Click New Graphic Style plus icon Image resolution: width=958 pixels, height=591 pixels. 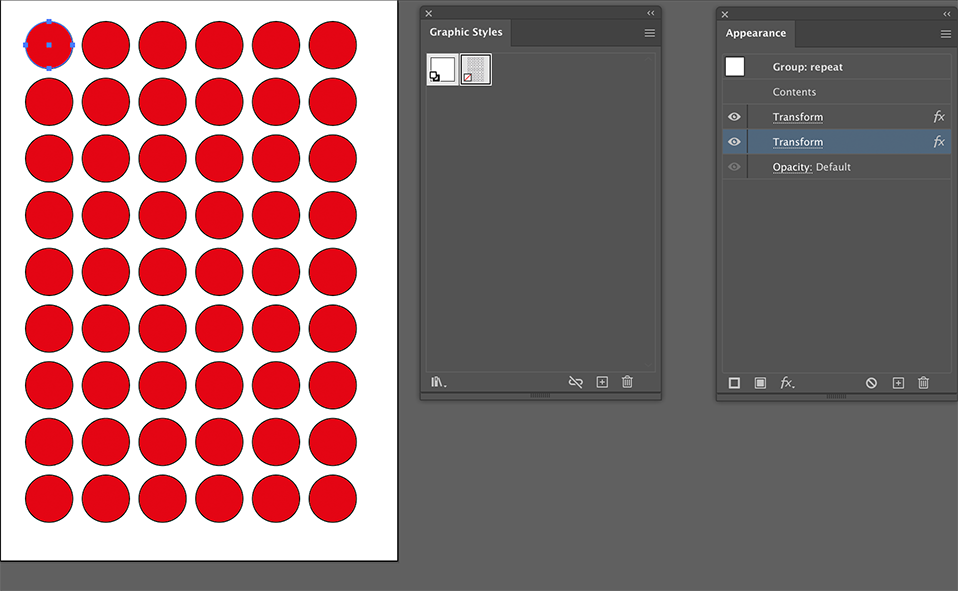(602, 382)
